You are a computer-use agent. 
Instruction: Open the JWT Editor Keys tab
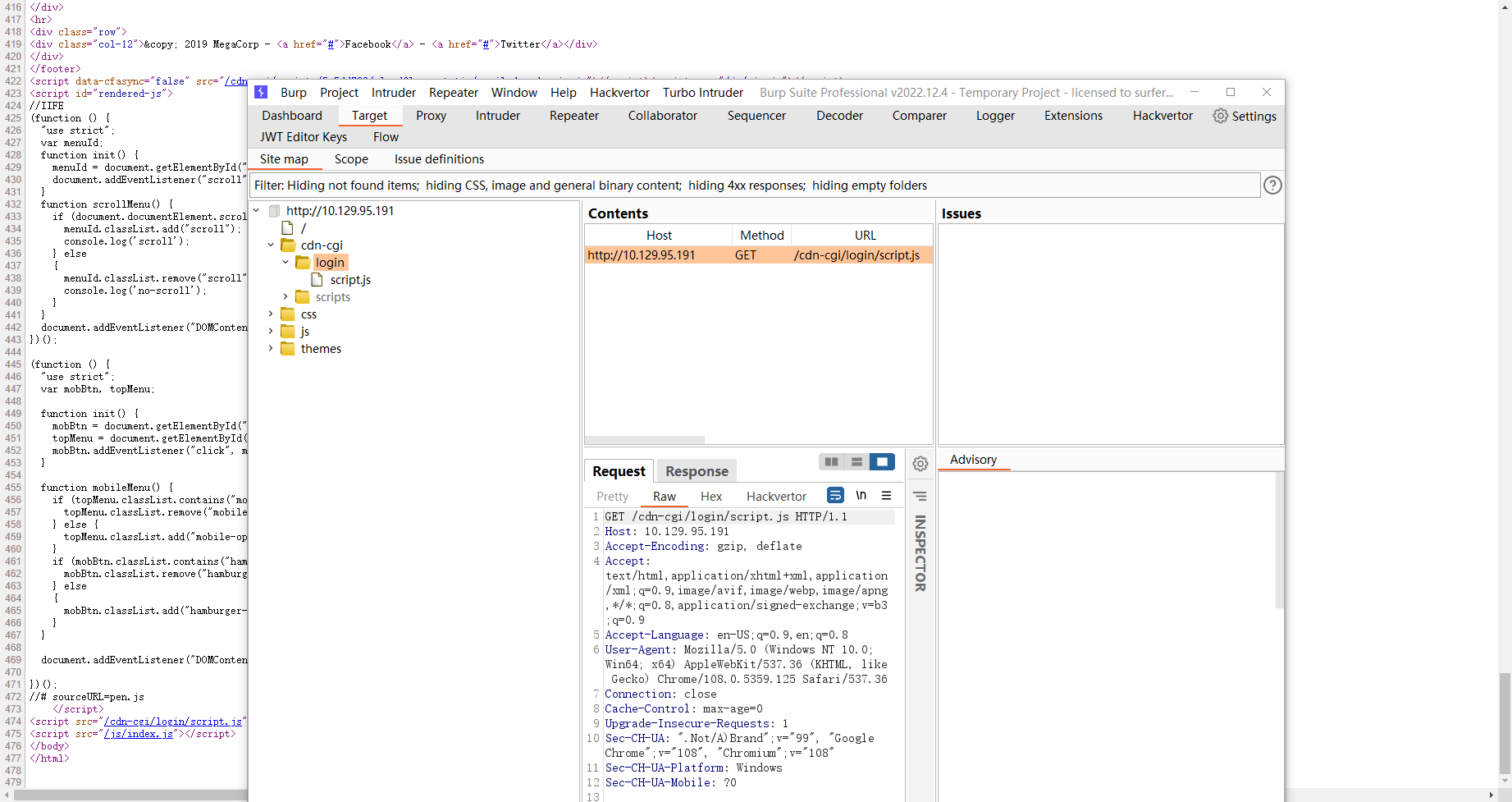coord(304,137)
